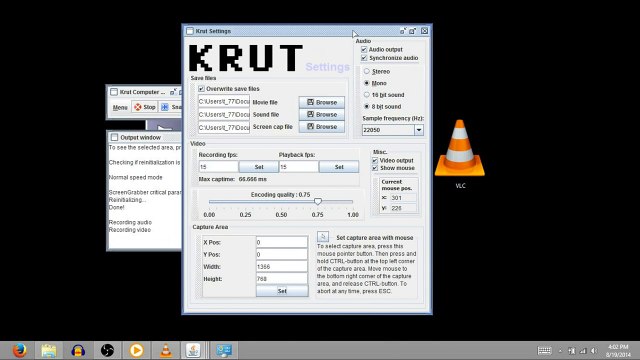Open the Sample frequency dropdown arrow
640x360 pixels.
point(419,130)
